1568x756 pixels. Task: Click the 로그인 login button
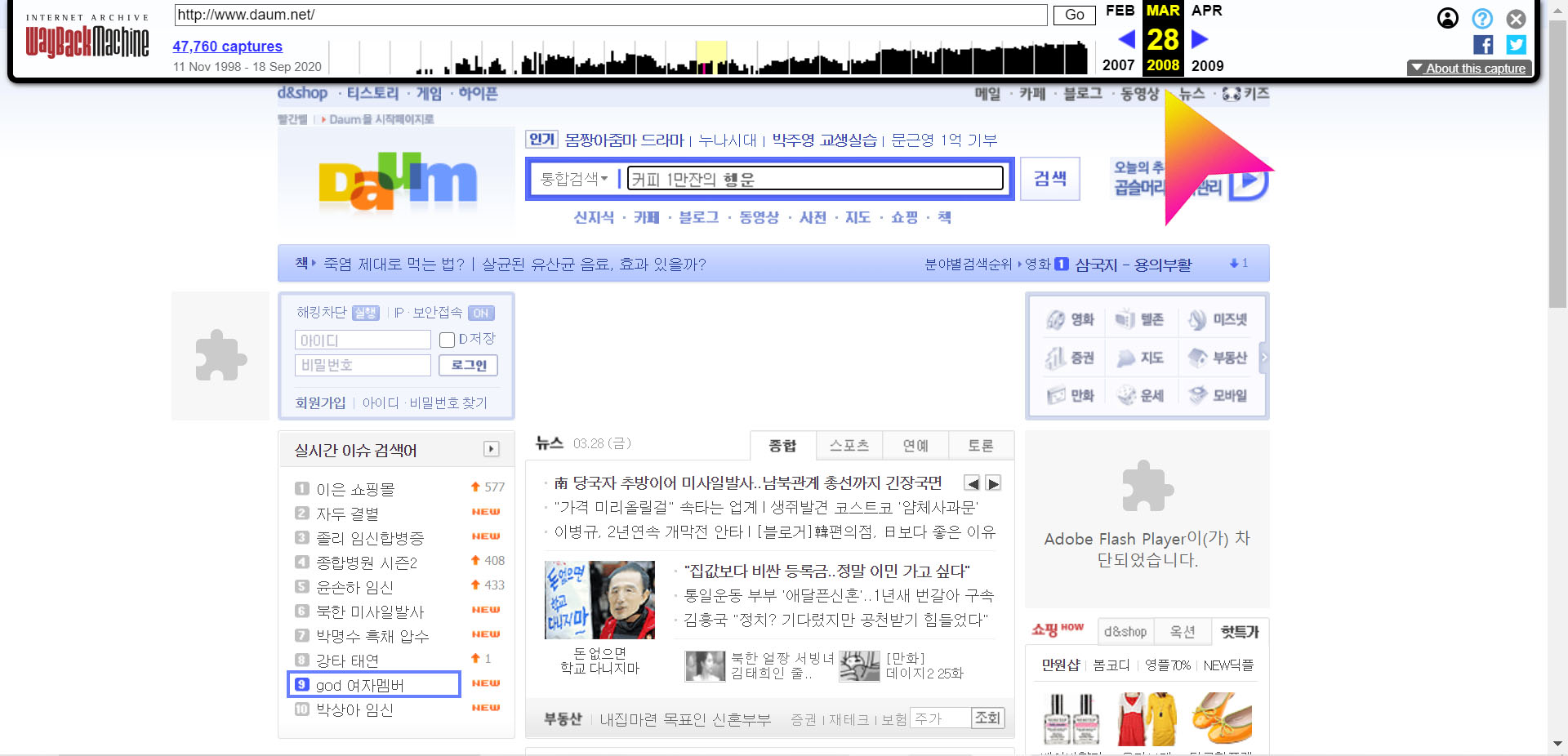(468, 365)
